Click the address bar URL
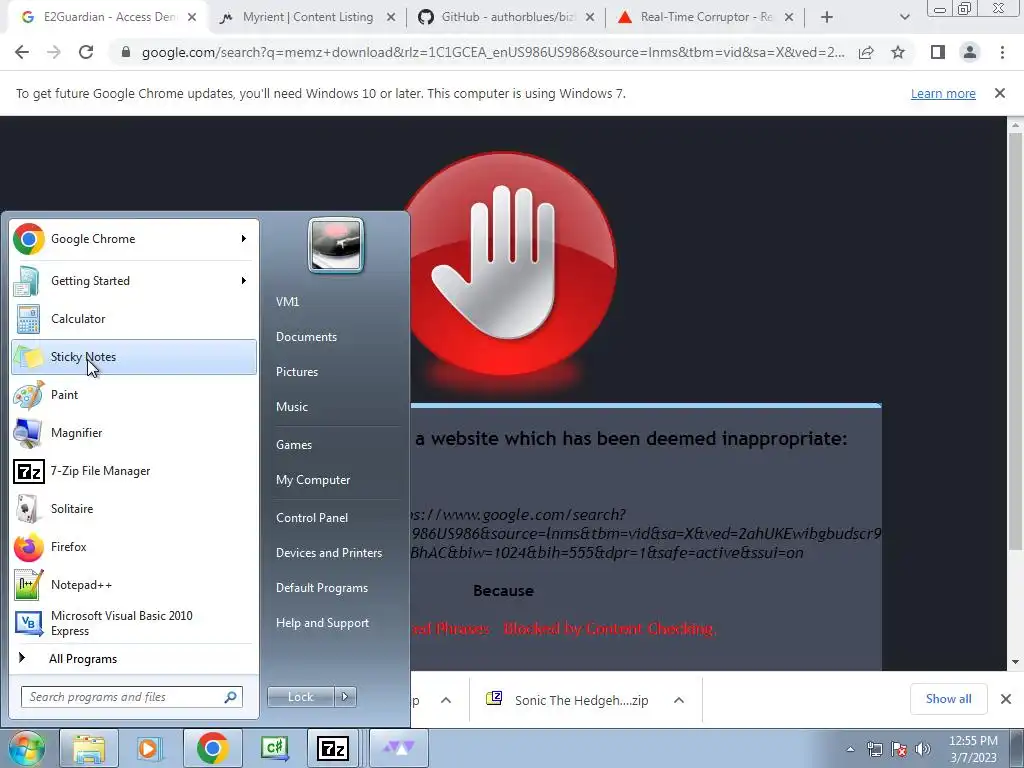 [x=493, y=52]
